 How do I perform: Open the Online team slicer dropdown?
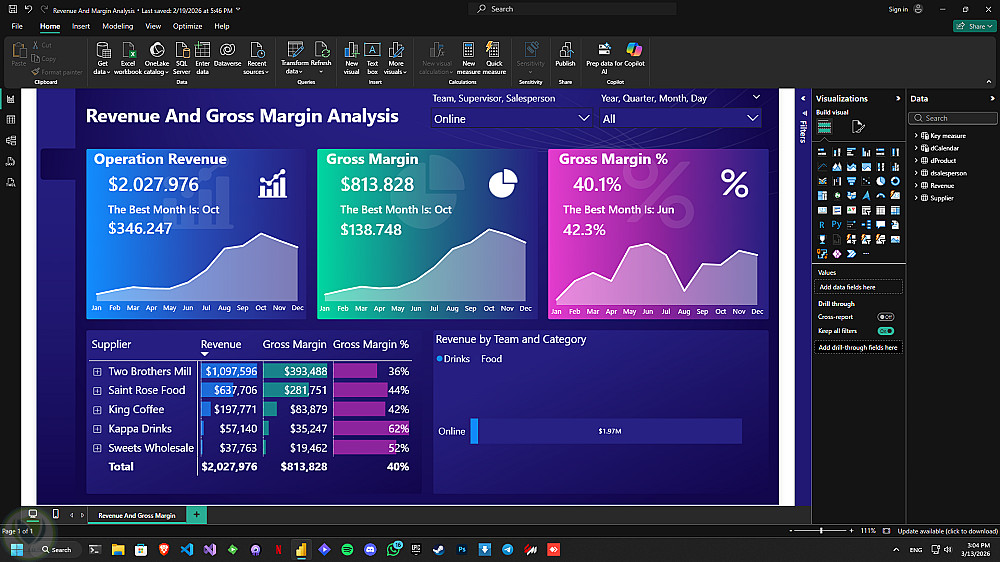click(x=511, y=119)
